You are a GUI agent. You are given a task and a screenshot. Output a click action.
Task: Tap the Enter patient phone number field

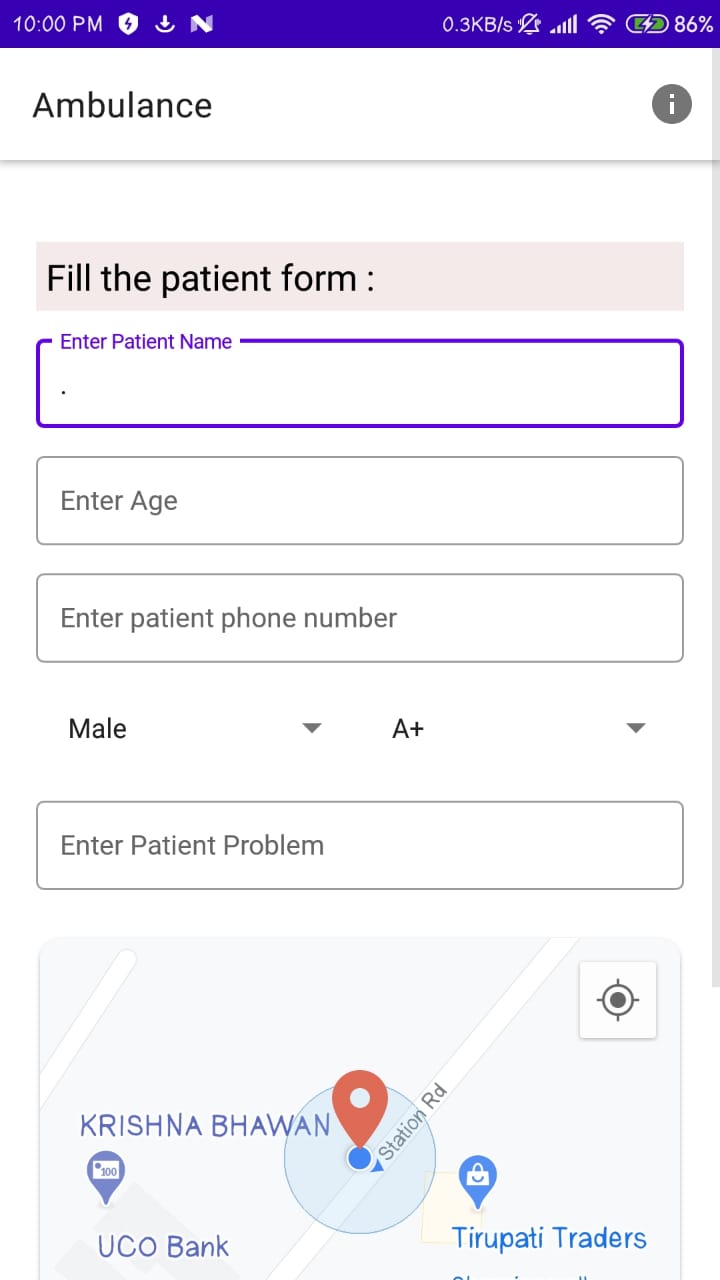360,618
